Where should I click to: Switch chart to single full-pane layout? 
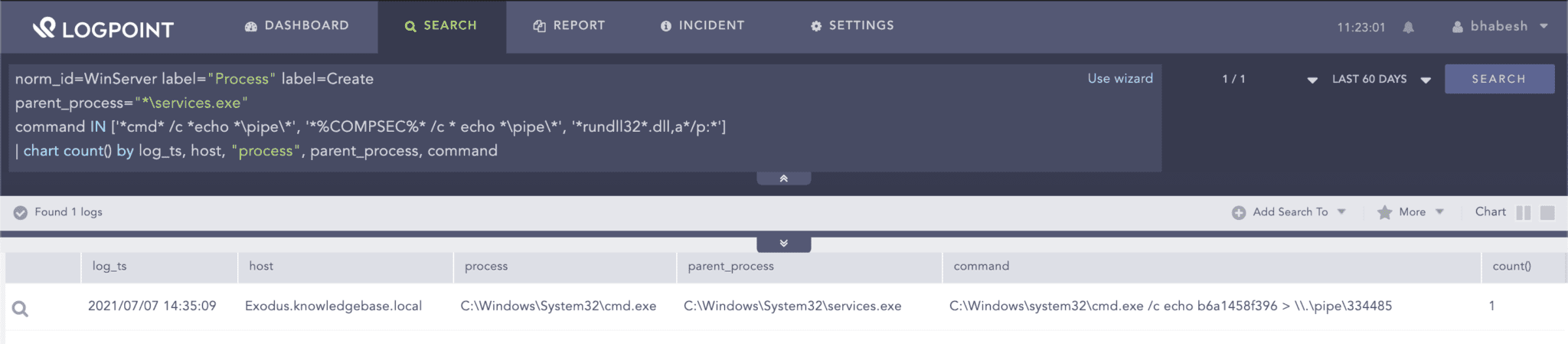click(x=1547, y=213)
